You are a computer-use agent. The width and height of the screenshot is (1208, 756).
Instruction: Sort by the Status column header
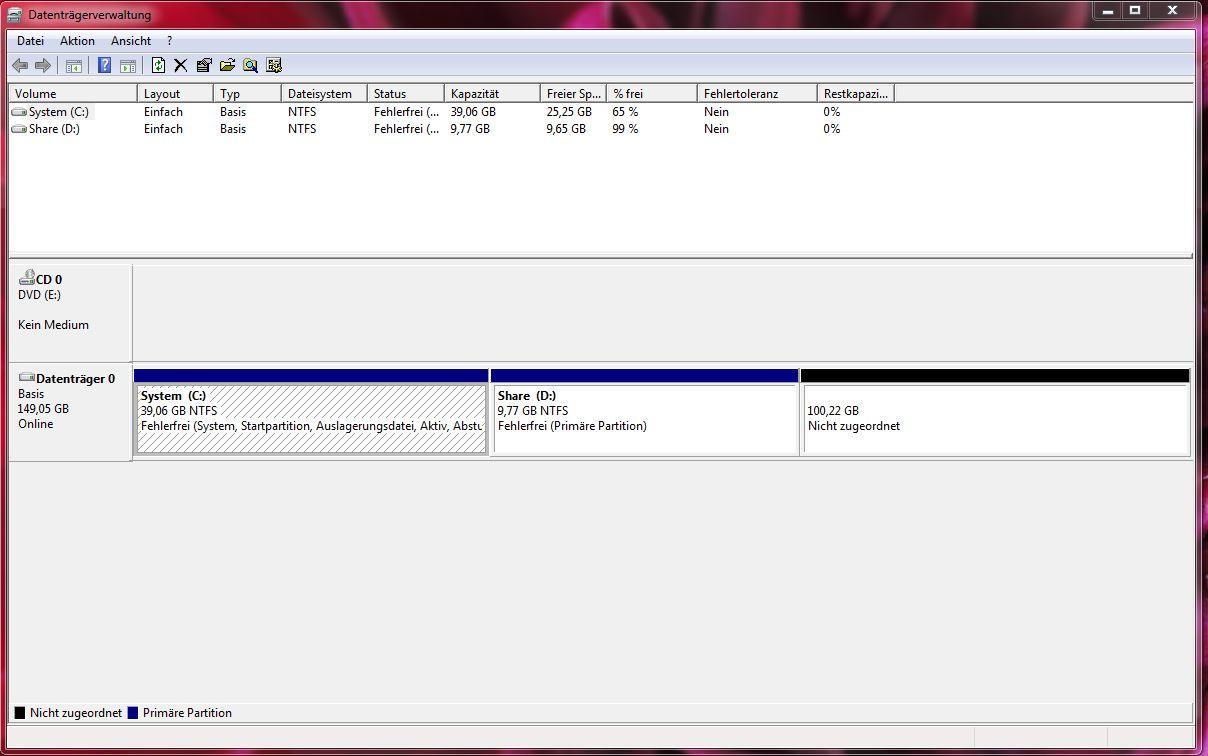[x=406, y=93]
